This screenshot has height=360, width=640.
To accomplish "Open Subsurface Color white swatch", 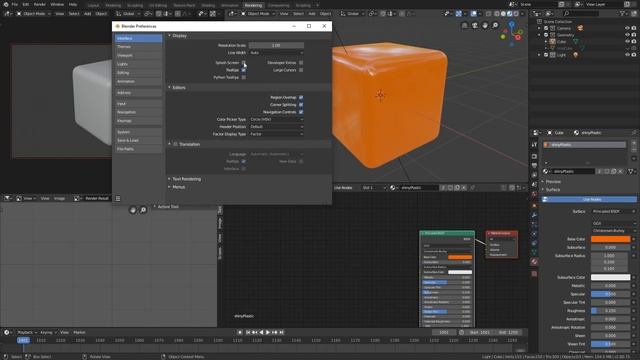I will [x=610, y=278].
